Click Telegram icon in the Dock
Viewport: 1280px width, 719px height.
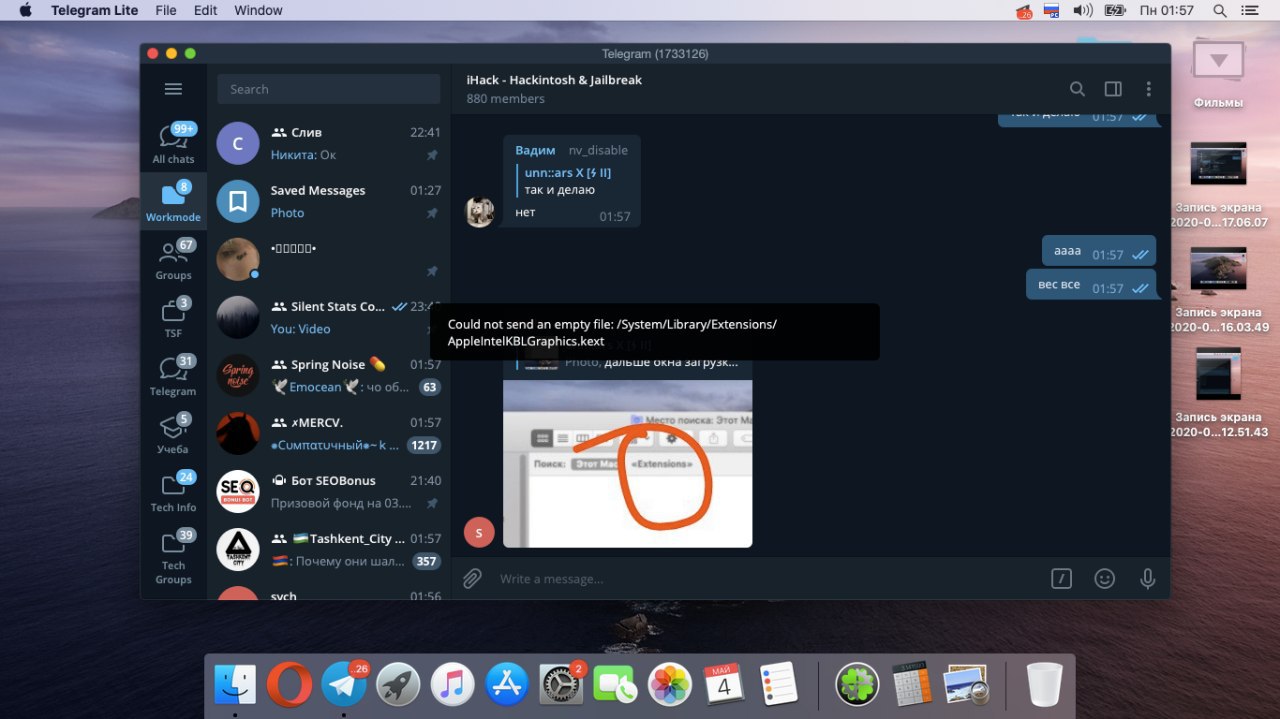[344, 685]
